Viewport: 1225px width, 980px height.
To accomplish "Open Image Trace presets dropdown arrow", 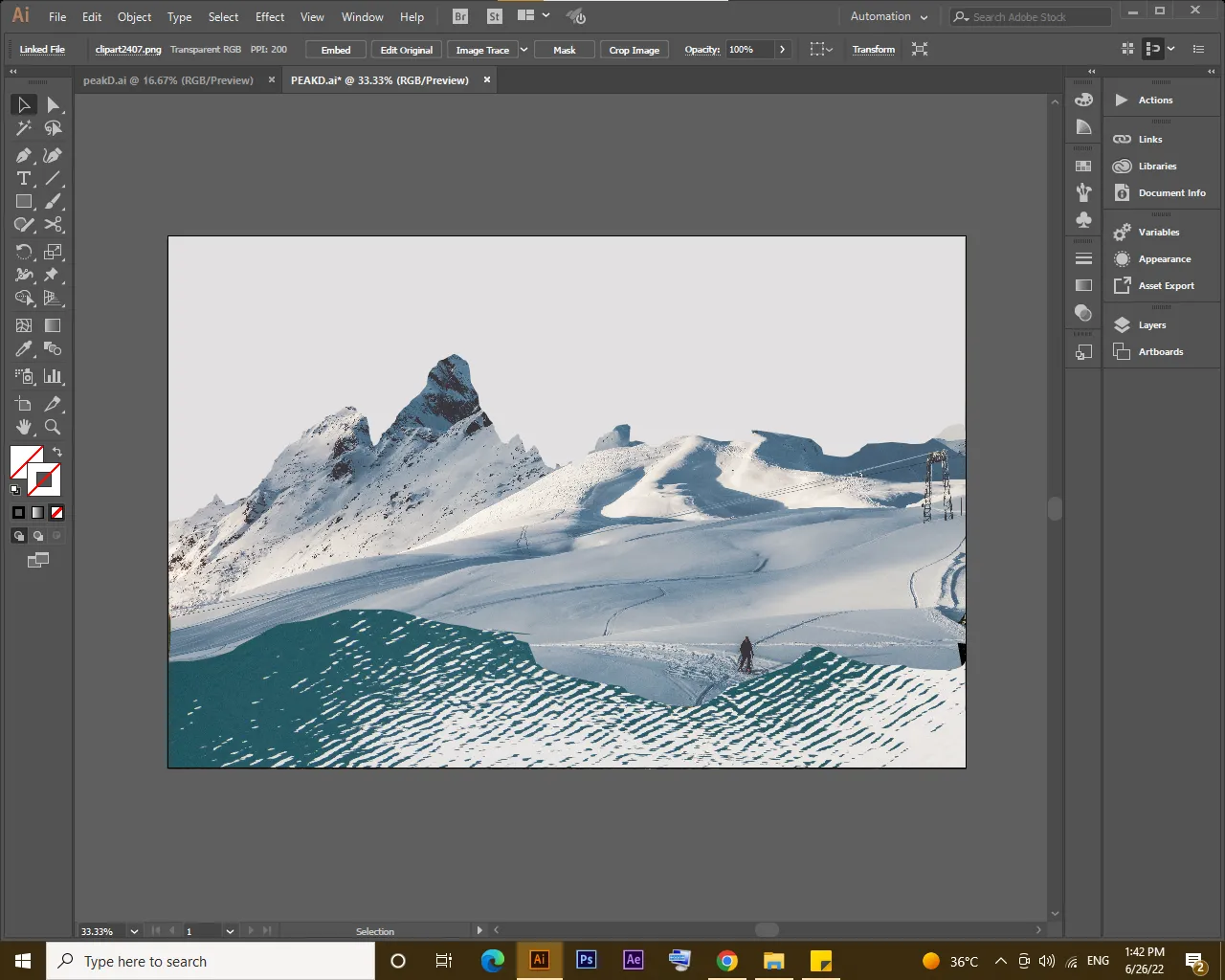I will [523, 50].
